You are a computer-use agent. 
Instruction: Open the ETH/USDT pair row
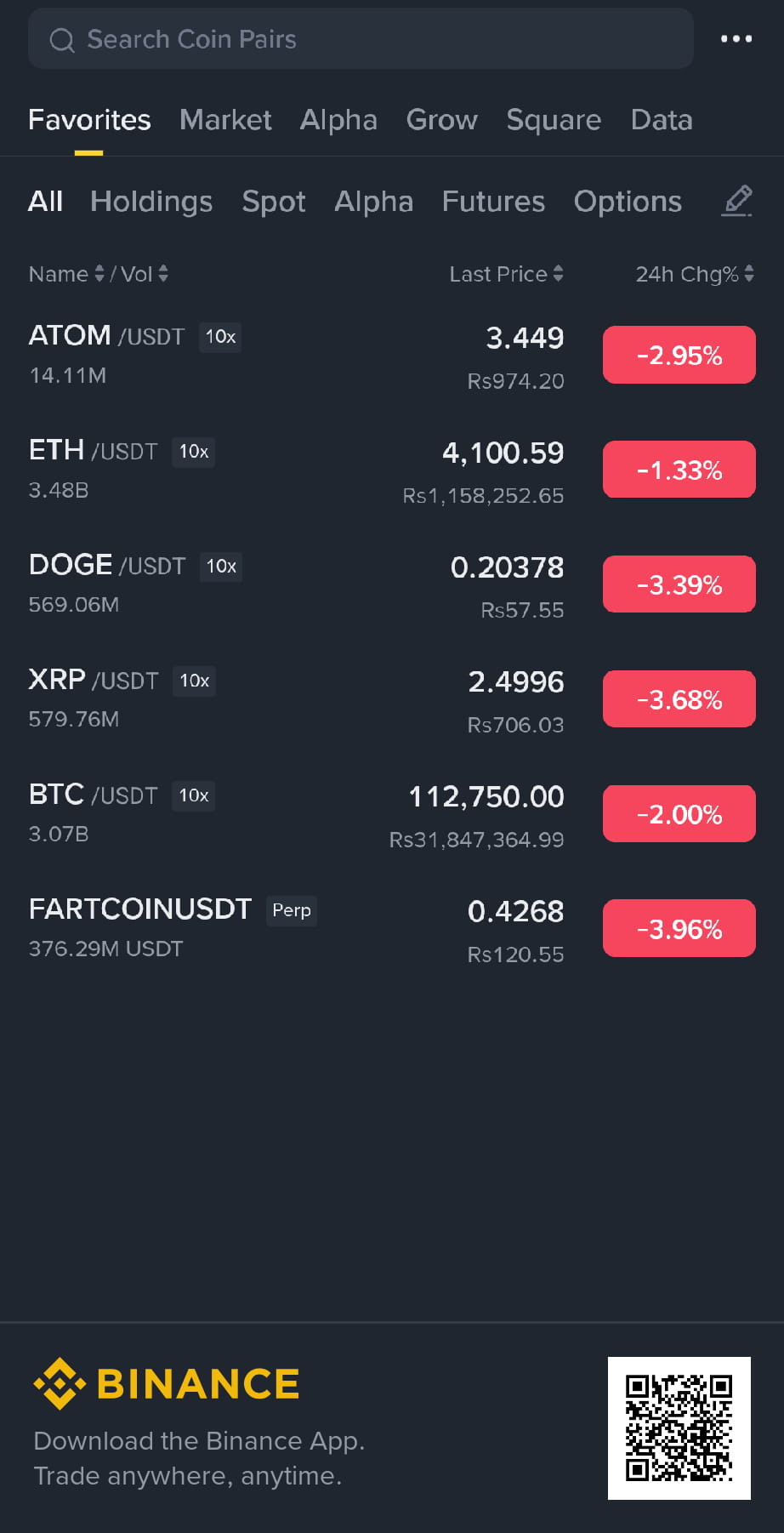392,470
